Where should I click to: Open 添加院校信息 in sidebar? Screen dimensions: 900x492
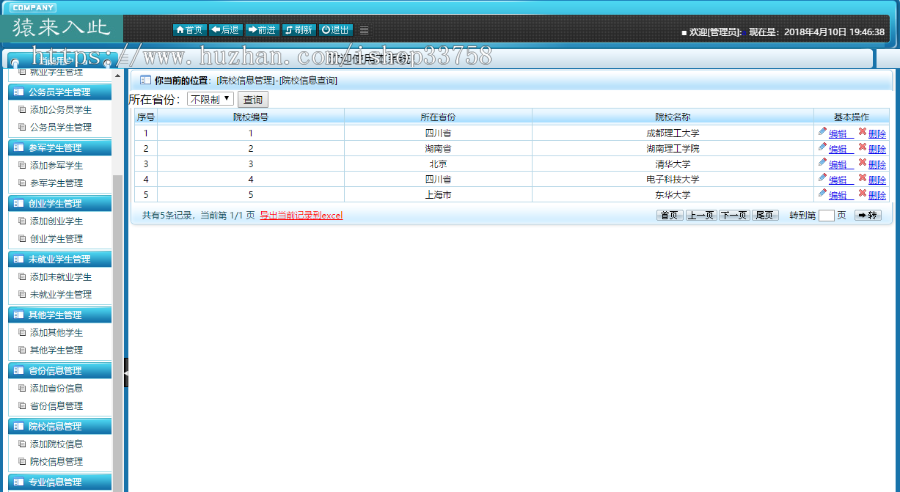[56, 444]
